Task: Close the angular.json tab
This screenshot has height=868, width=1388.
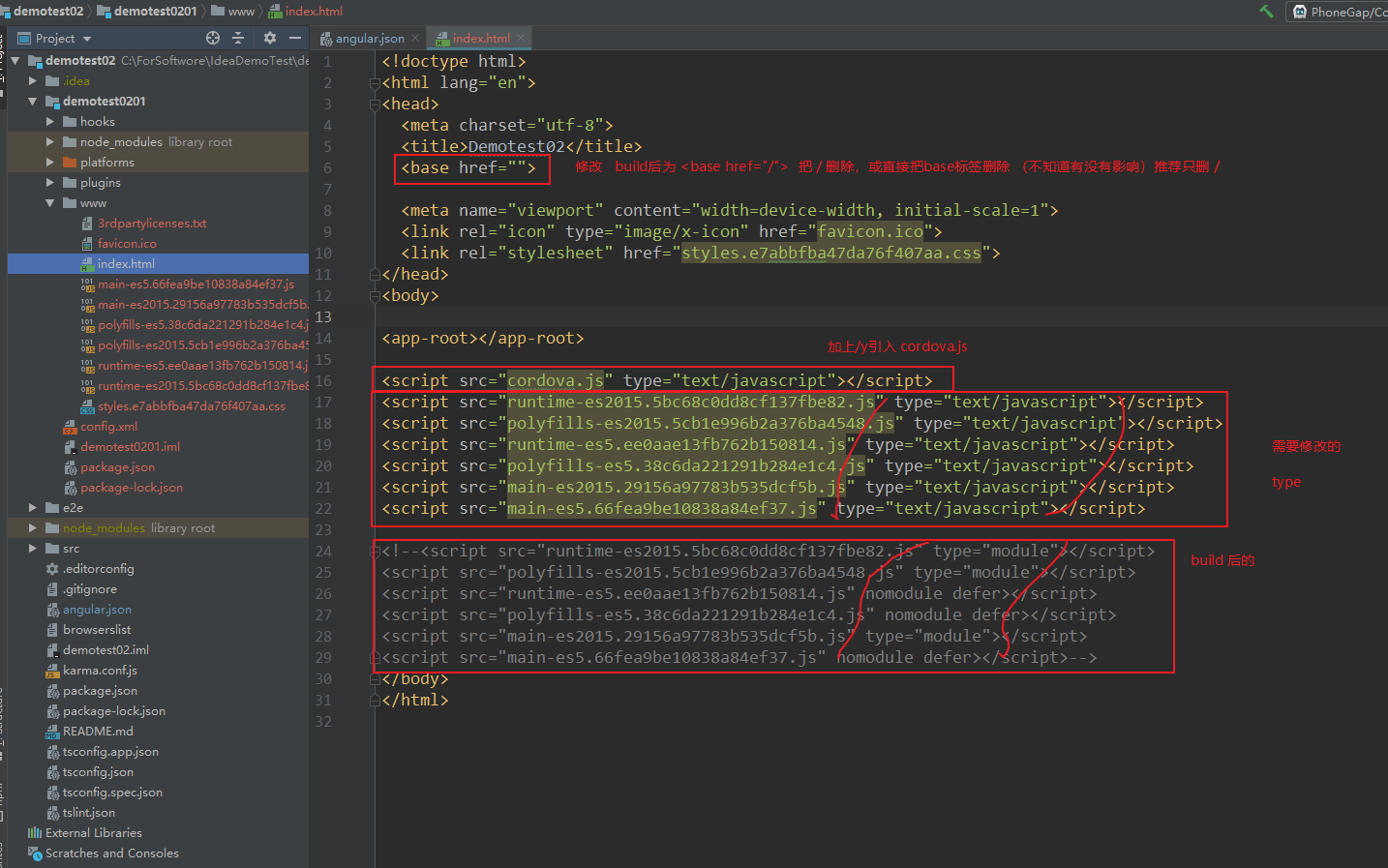Action: click(415, 39)
